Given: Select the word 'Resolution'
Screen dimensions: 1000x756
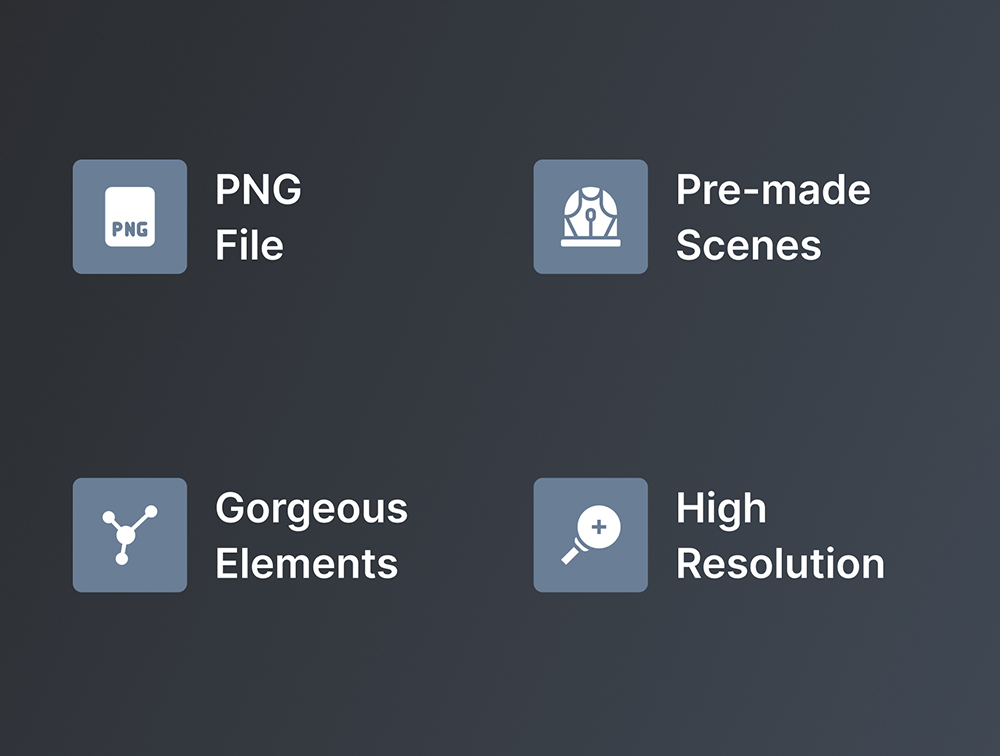Looking at the screenshot, I should (780, 563).
